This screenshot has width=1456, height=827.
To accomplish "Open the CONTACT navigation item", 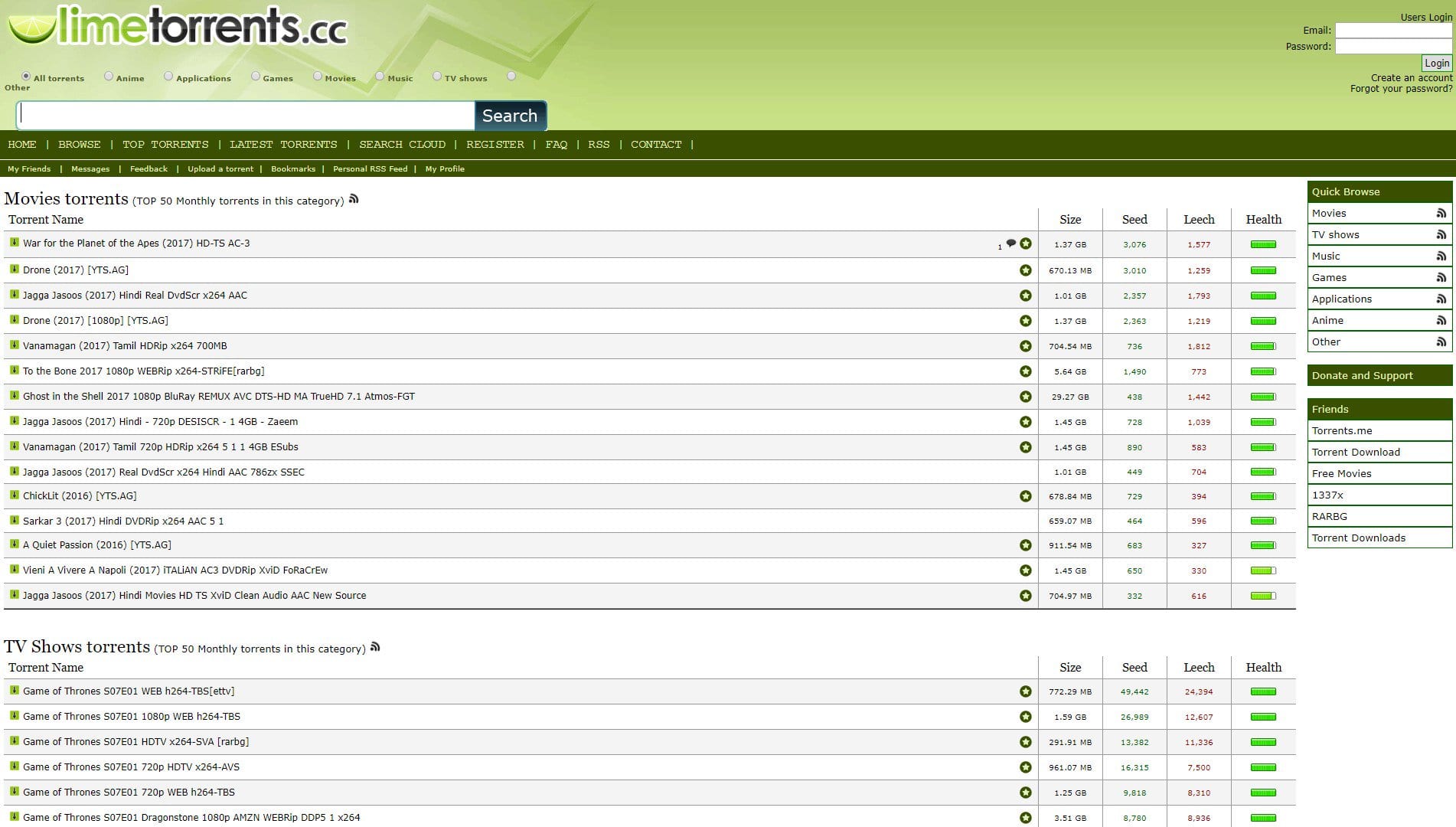I will click(656, 145).
